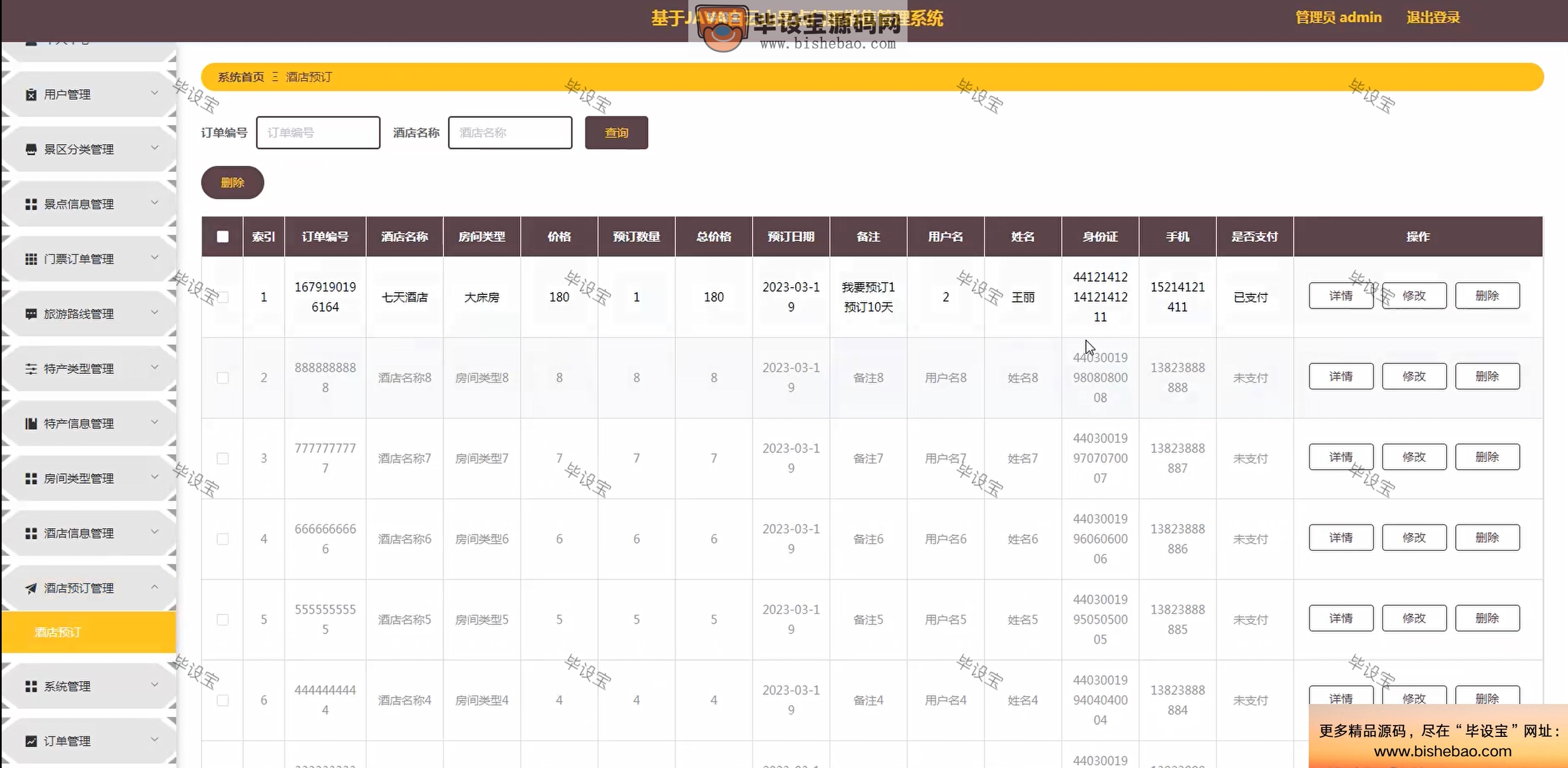Focus the 订单编号 input field
Image resolution: width=1568 pixels, height=768 pixels.
[x=318, y=132]
